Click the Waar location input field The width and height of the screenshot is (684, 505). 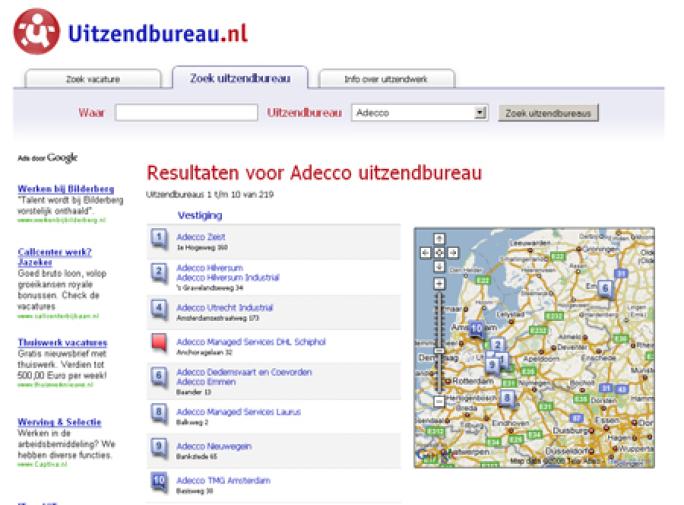pos(186,113)
